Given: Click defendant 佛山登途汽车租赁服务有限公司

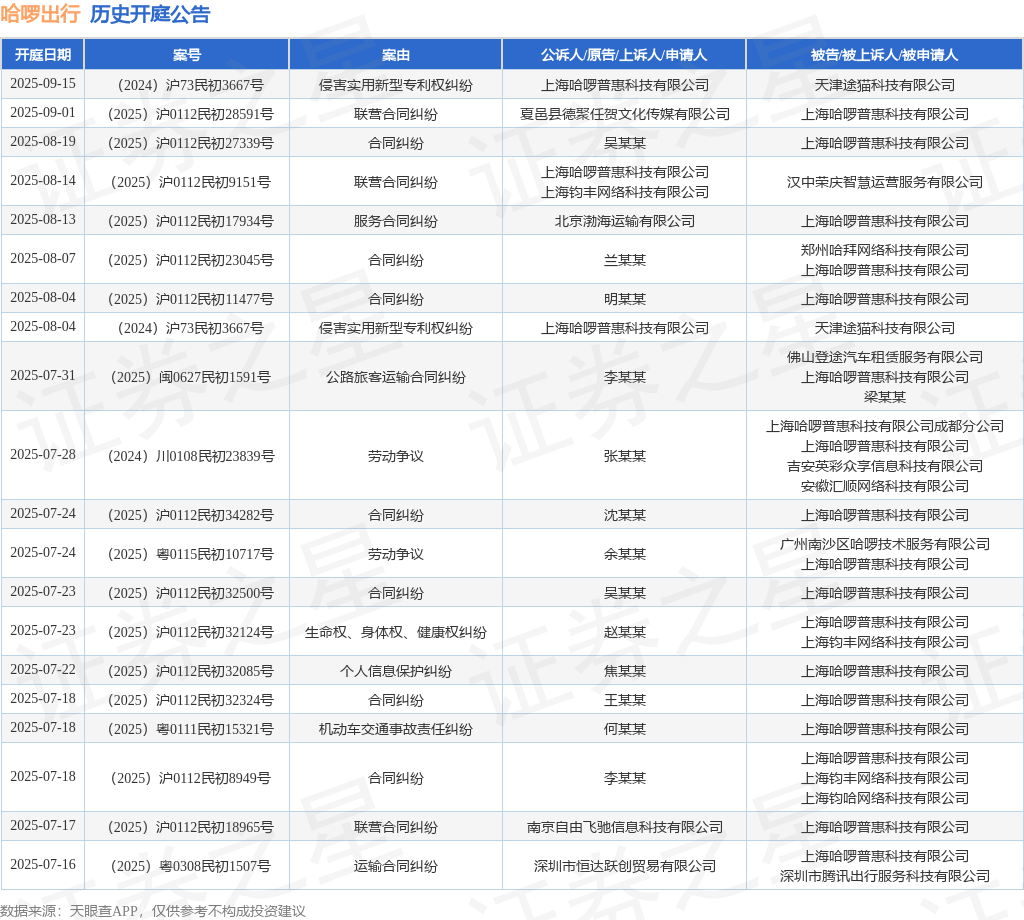Looking at the screenshot, I should click(x=885, y=357).
